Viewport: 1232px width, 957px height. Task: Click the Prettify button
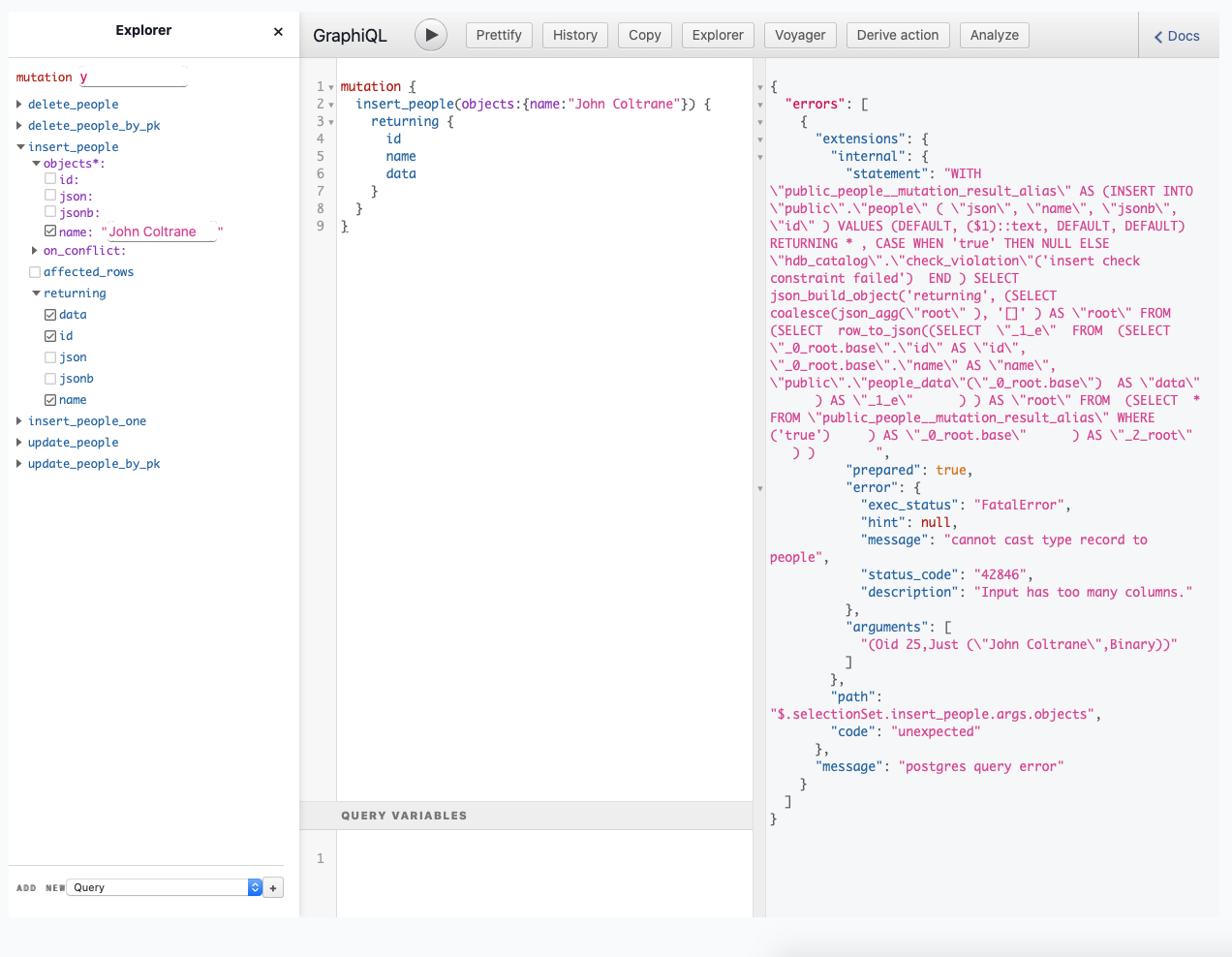coord(499,35)
